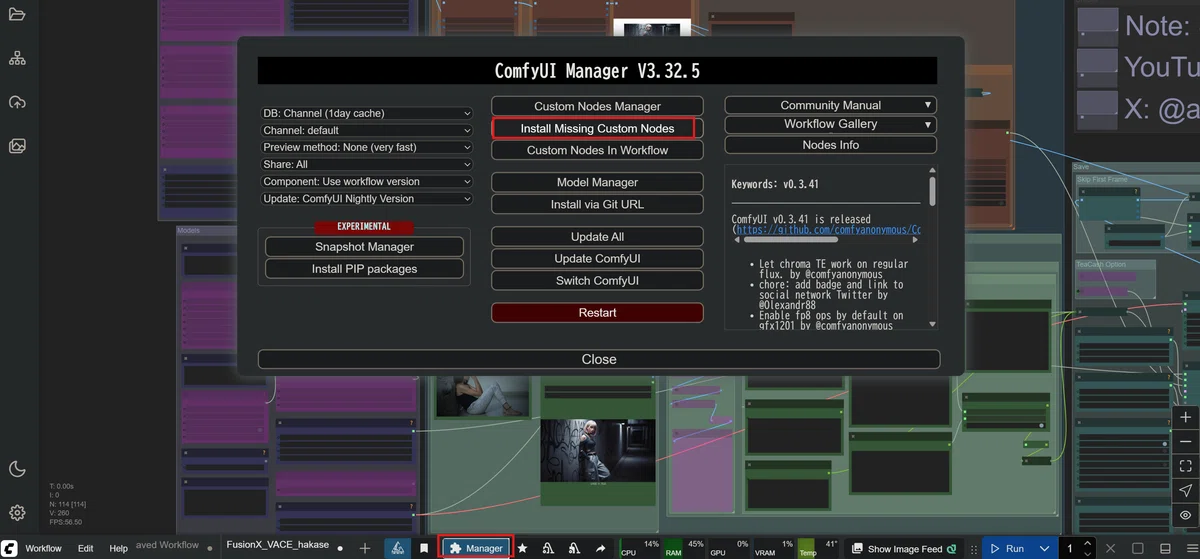Screen dimensions: 1200x559
Task: Open the folder icon in the left sidebar
Action: coord(17,15)
